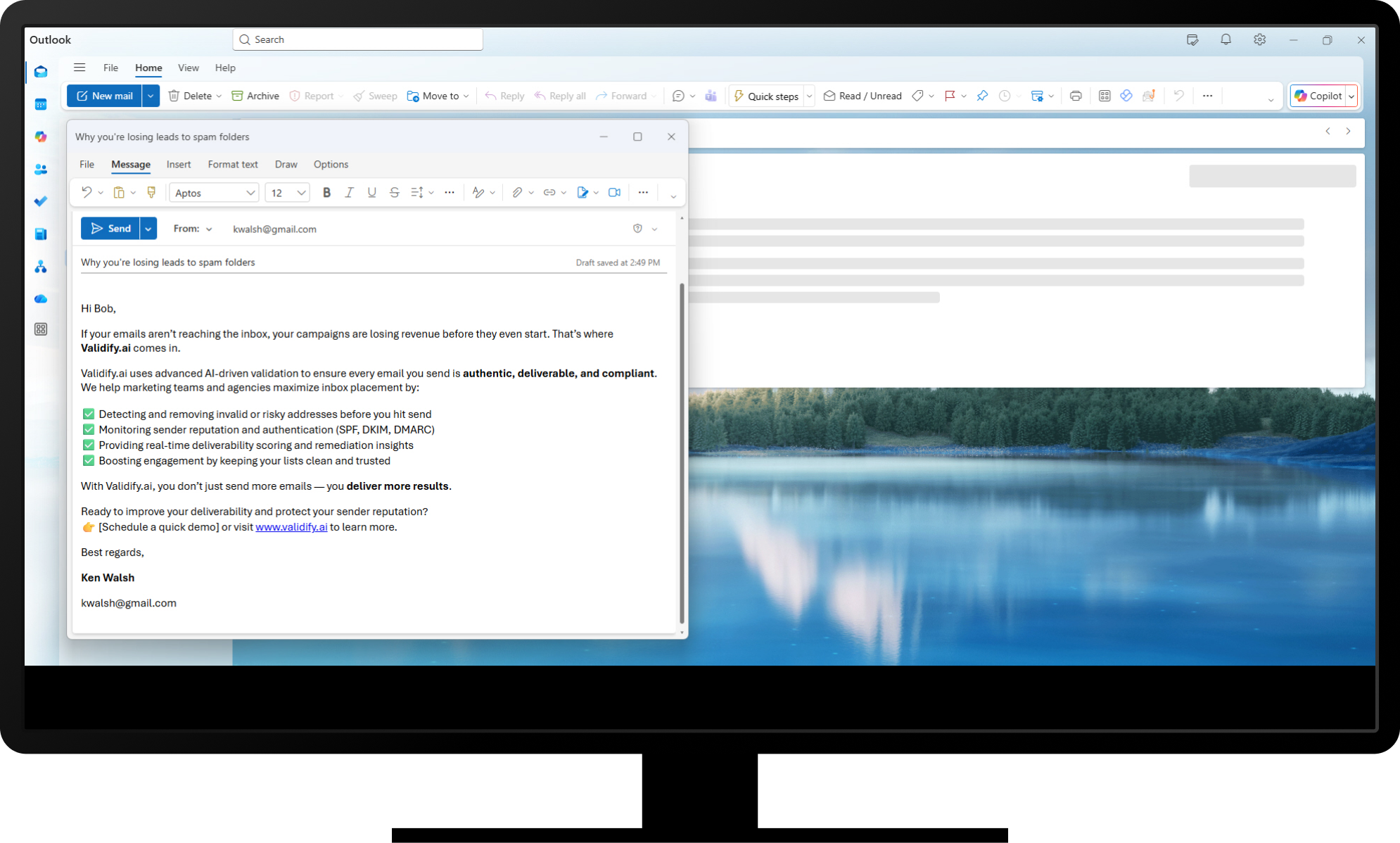Screen dimensions: 1400x843
Task: Click the blue Send button
Action: coord(110,229)
